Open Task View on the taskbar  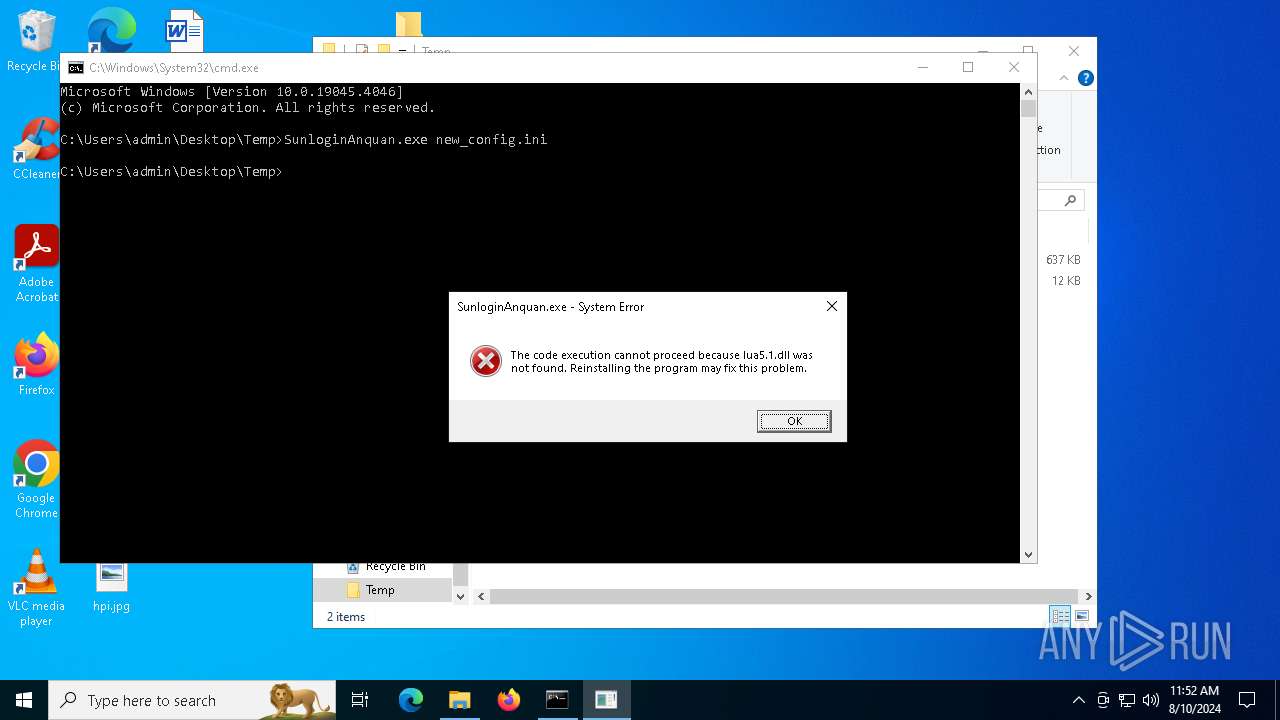pyautogui.click(x=360, y=700)
